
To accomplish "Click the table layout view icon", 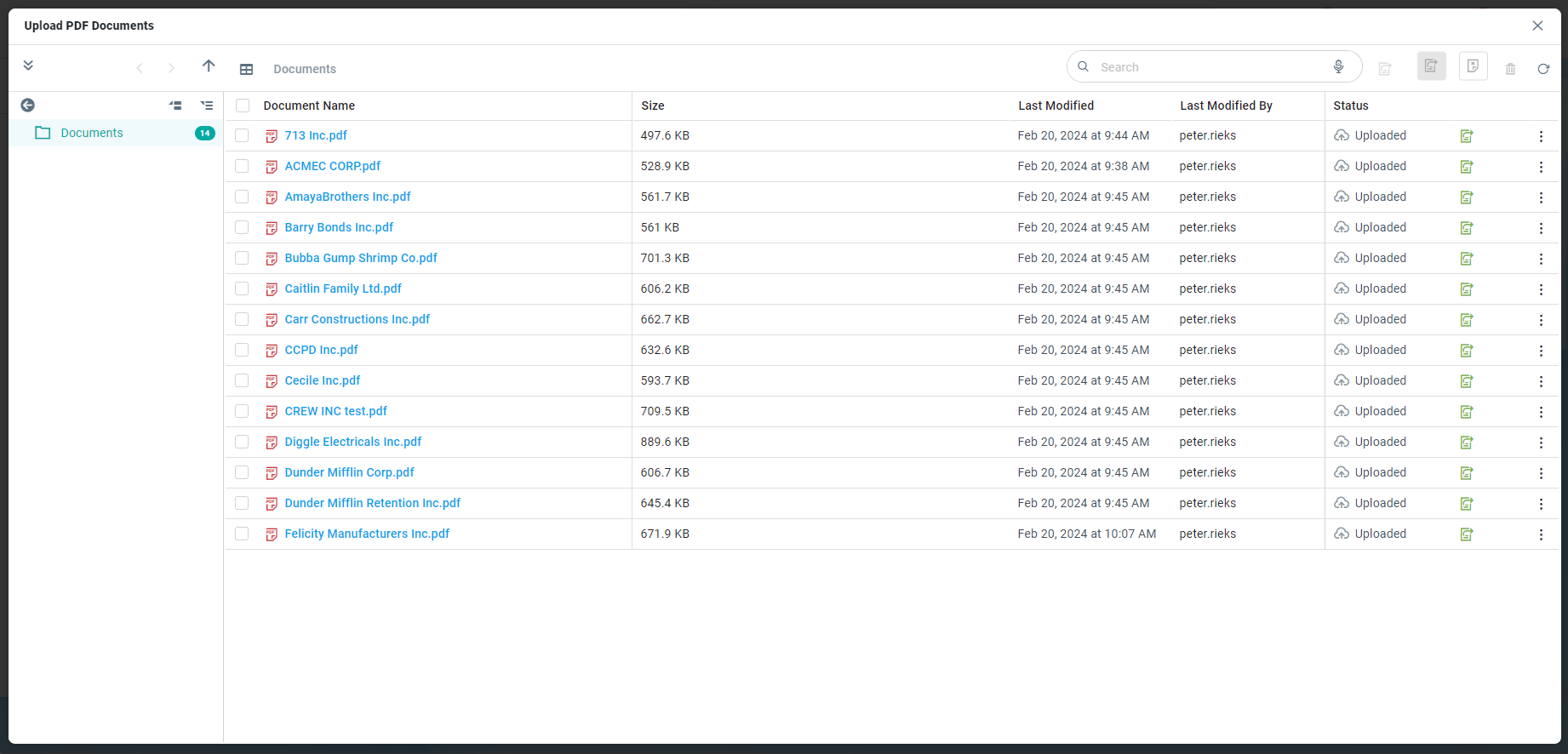I will click(x=246, y=69).
